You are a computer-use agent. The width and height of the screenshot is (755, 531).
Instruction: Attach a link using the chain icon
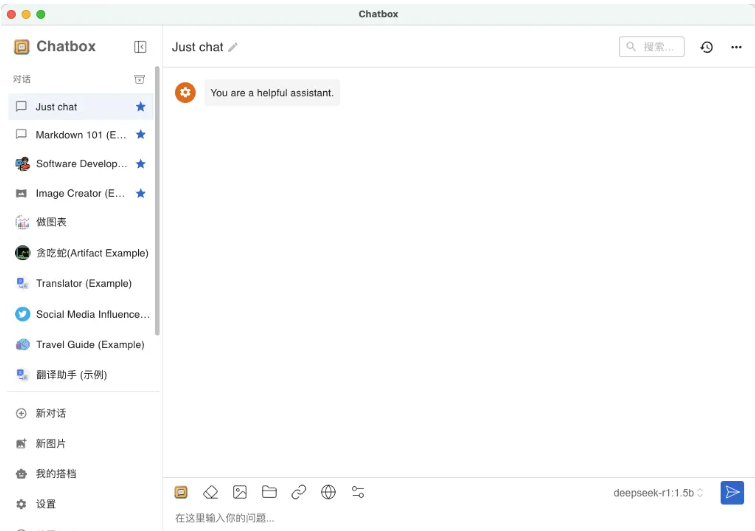click(x=299, y=492)
